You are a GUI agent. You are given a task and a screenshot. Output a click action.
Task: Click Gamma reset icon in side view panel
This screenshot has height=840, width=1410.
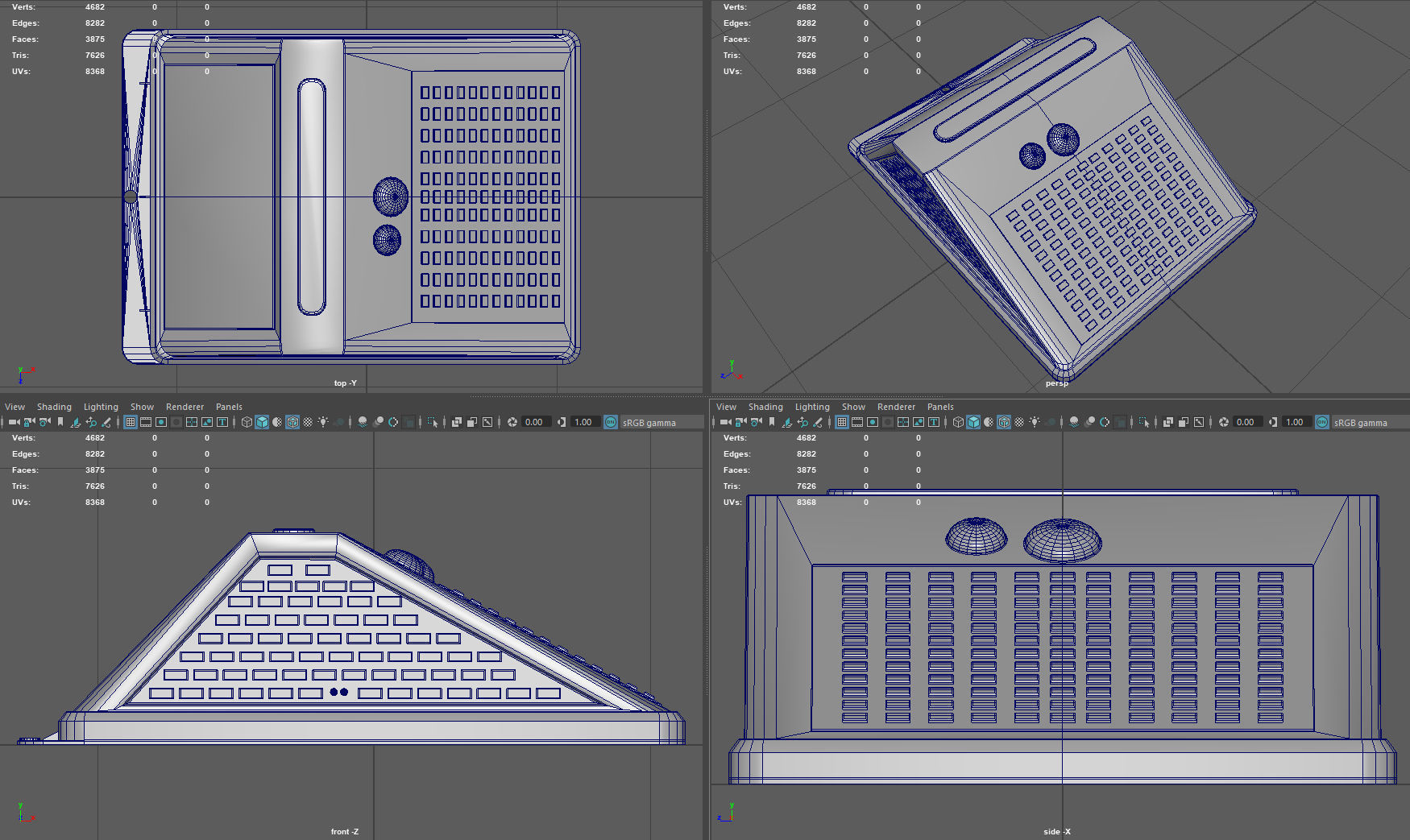click(1272, 422)
